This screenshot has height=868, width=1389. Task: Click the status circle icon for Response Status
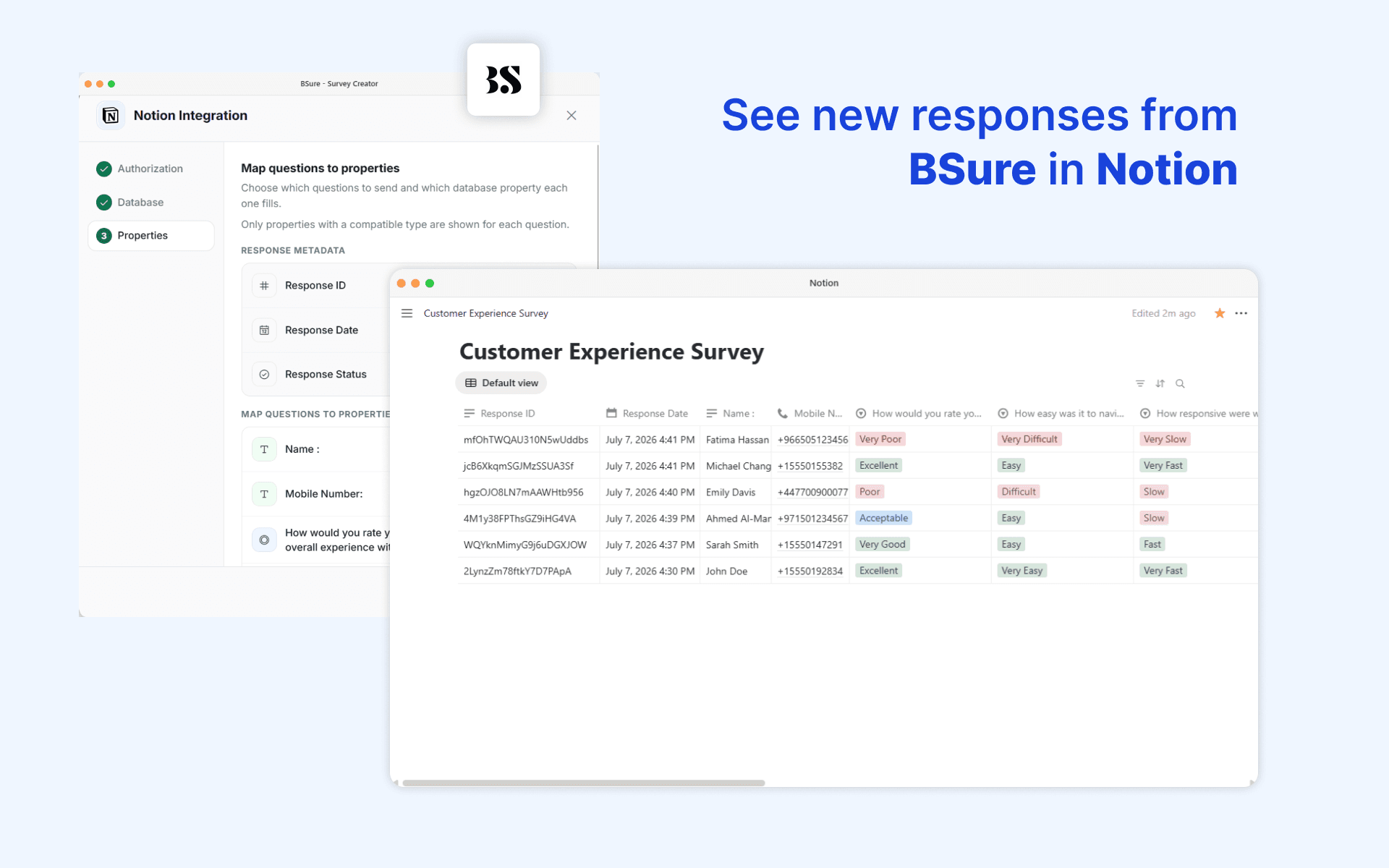click(264, 375)
